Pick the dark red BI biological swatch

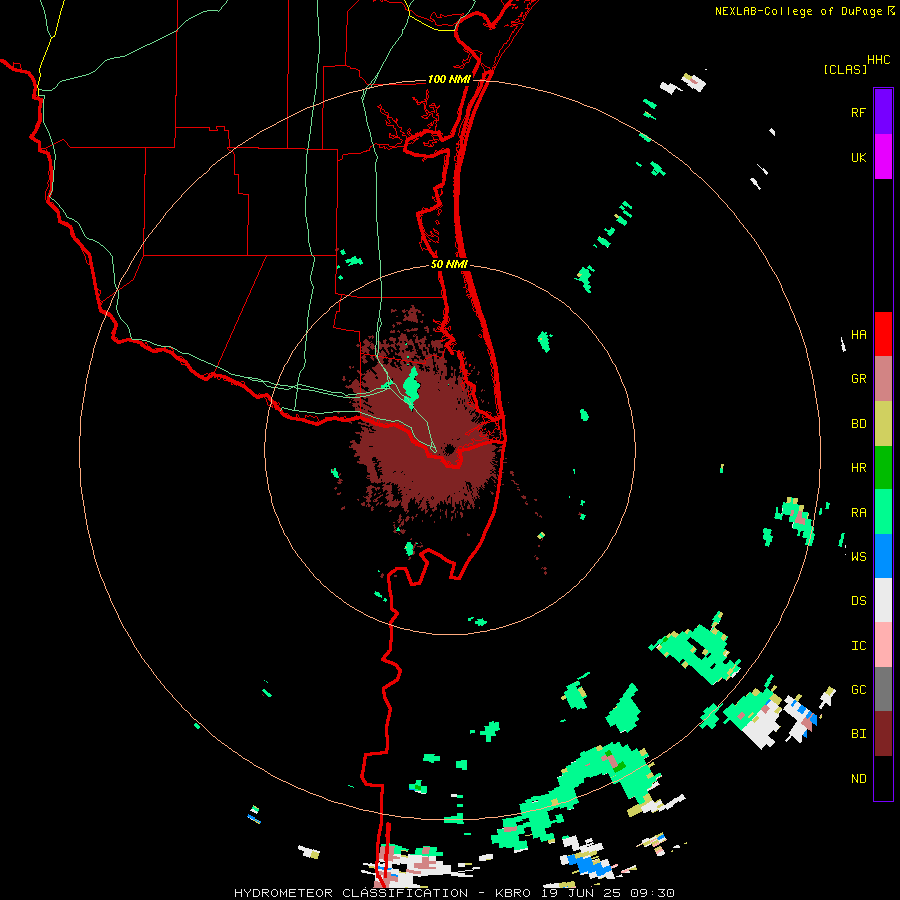click(883, 734)
